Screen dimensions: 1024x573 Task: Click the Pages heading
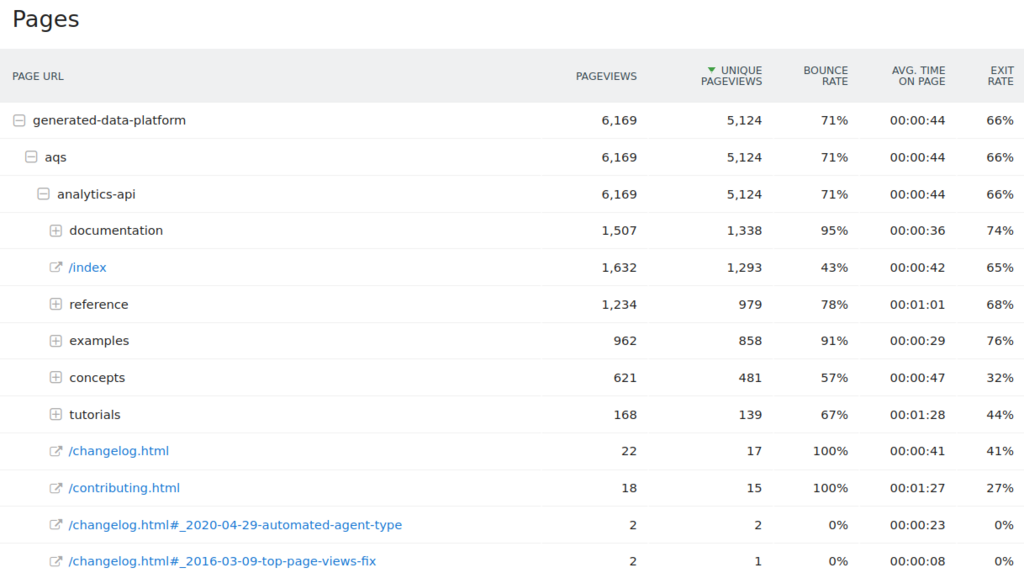coord(46,19)
